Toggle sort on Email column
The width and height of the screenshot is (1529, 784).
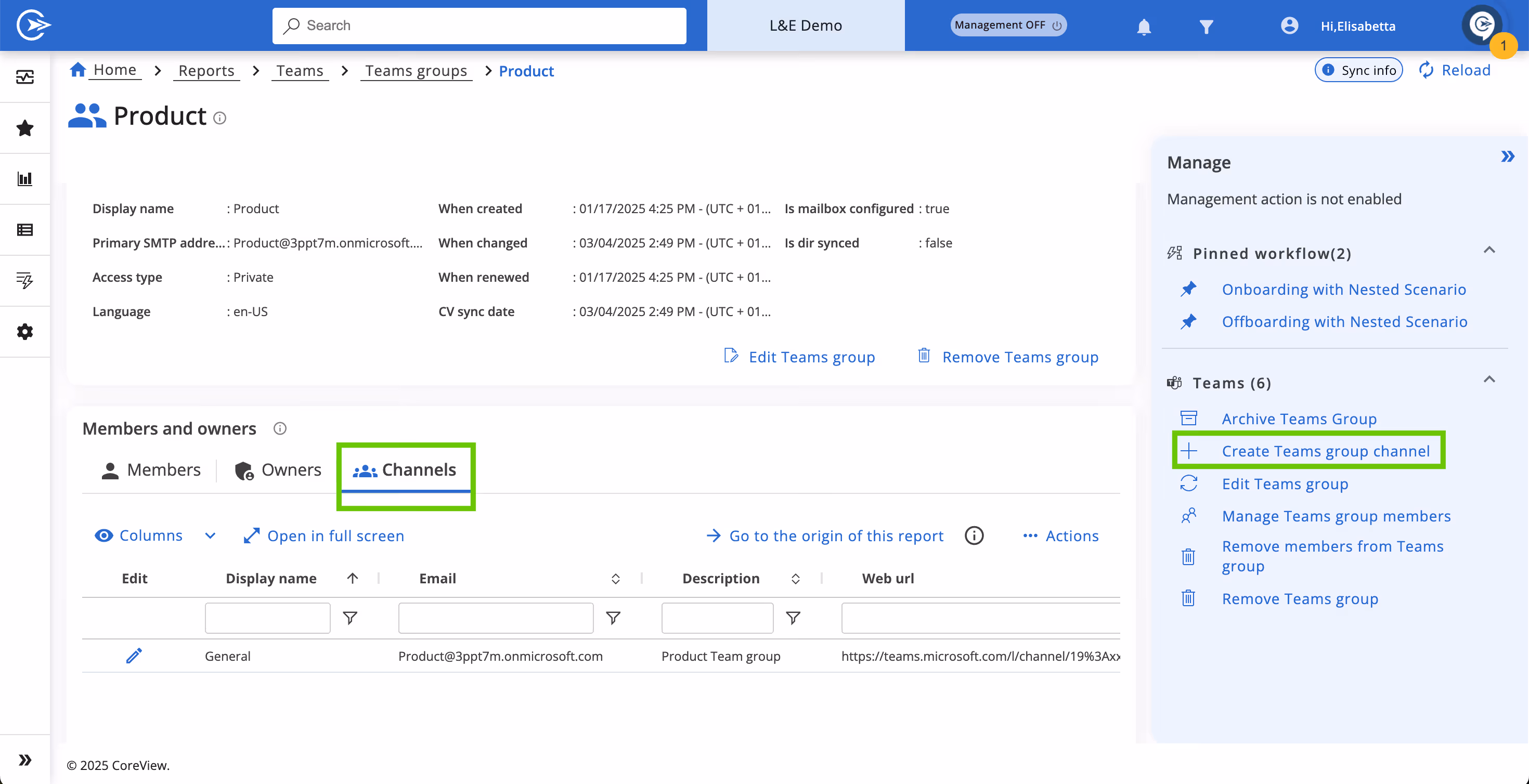point(616,579)
